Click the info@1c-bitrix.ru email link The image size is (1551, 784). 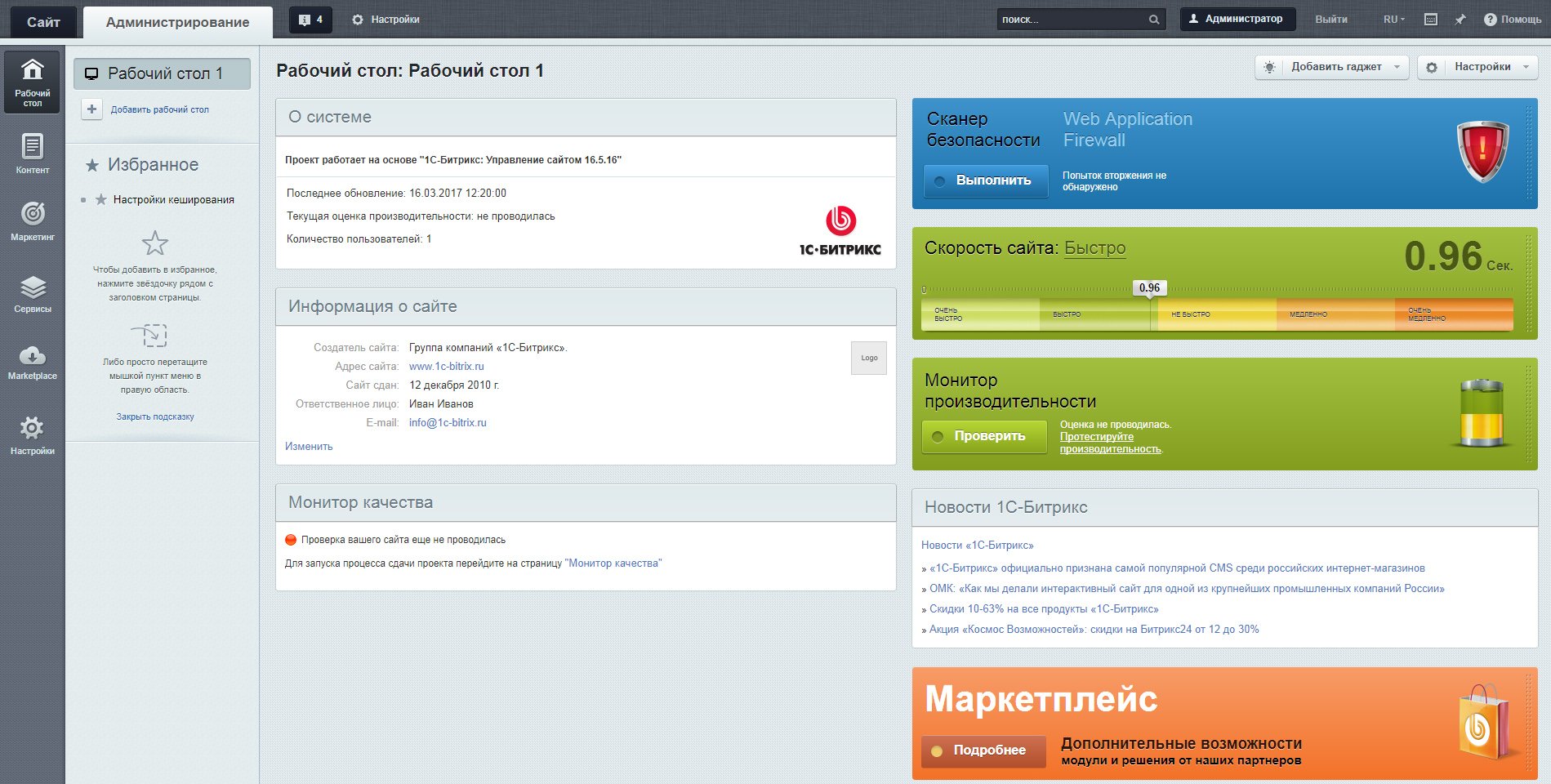point(448,423)
